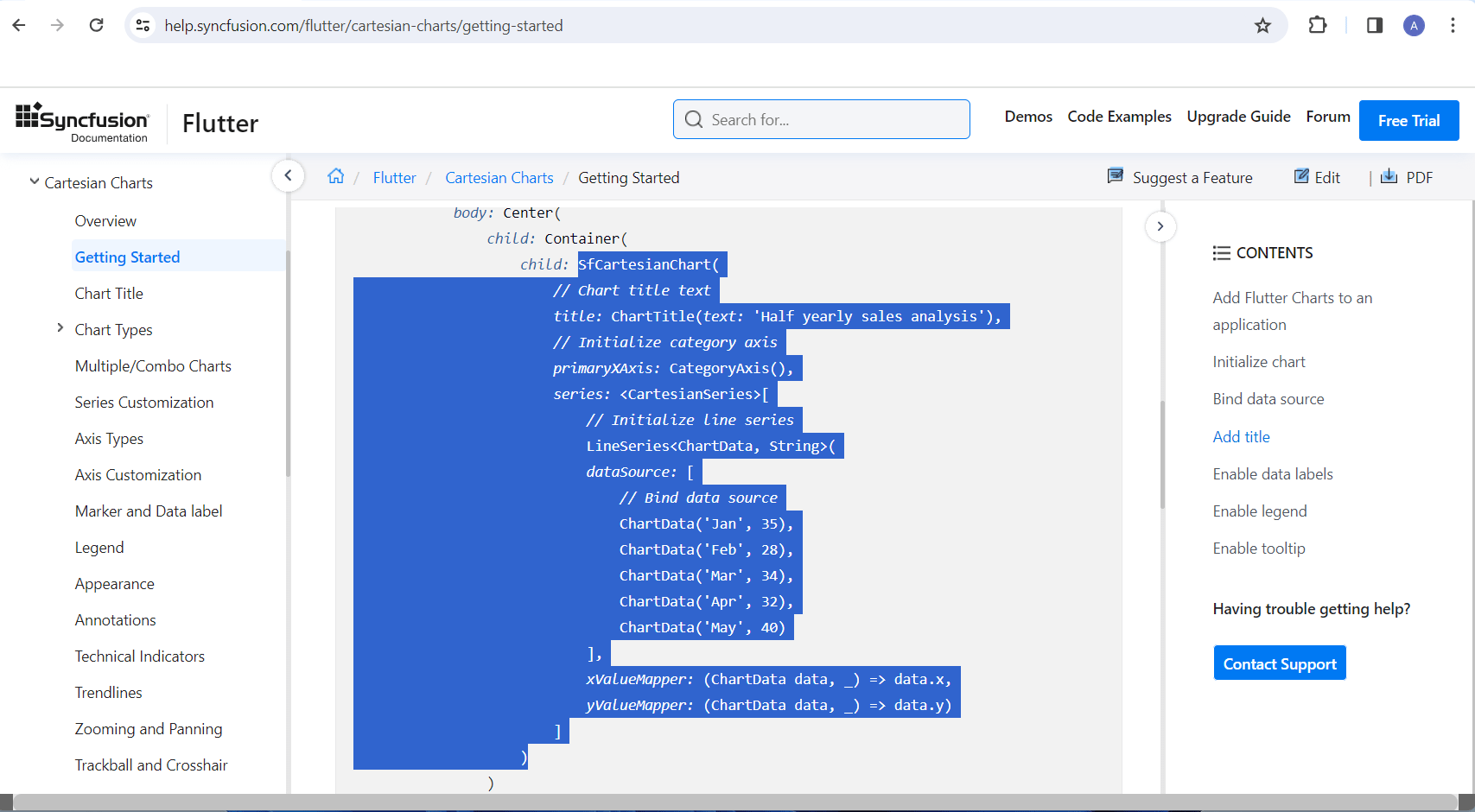Expand the Chart Types tree item
Image resolution: width=1475 pixels, height=812 pixels.
point(60,328)
